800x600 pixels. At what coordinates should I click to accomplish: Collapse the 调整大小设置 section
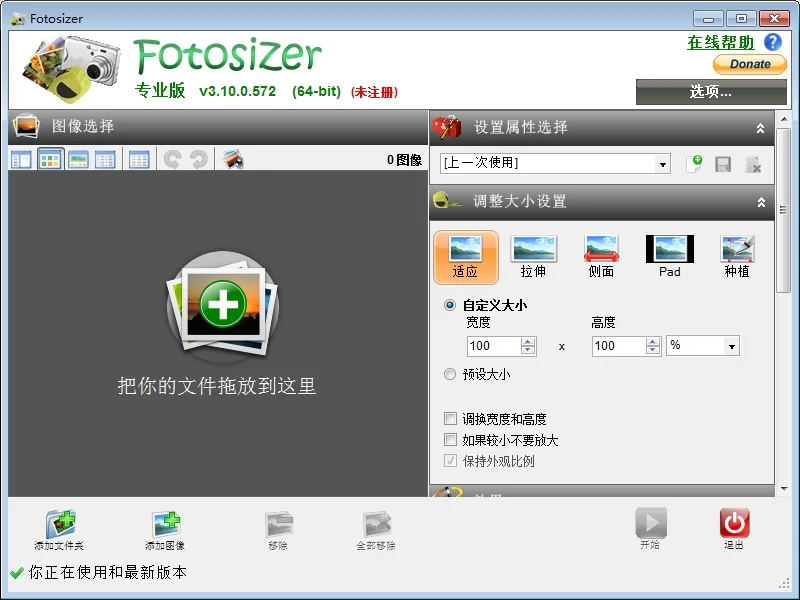pyautogui.click(x=761, y=202)
